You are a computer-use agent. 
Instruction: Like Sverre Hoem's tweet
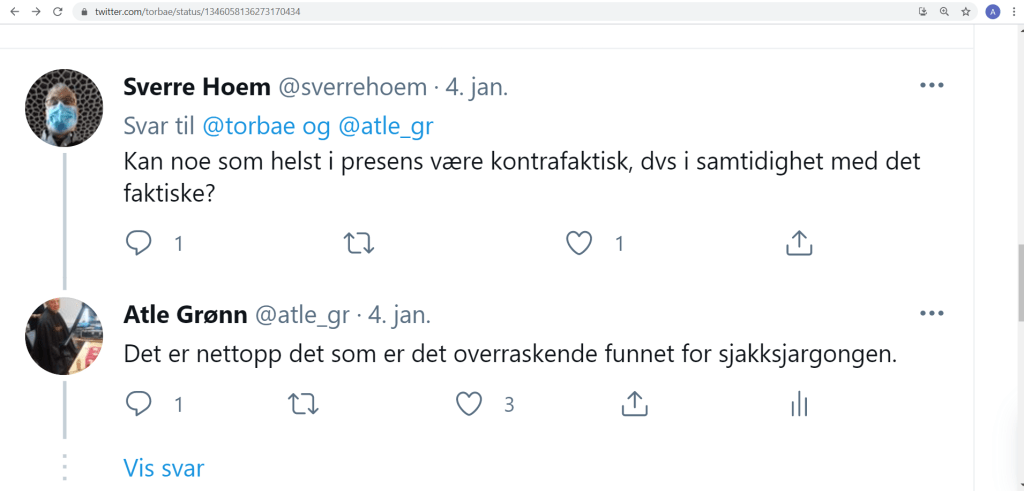coord(579,243)
